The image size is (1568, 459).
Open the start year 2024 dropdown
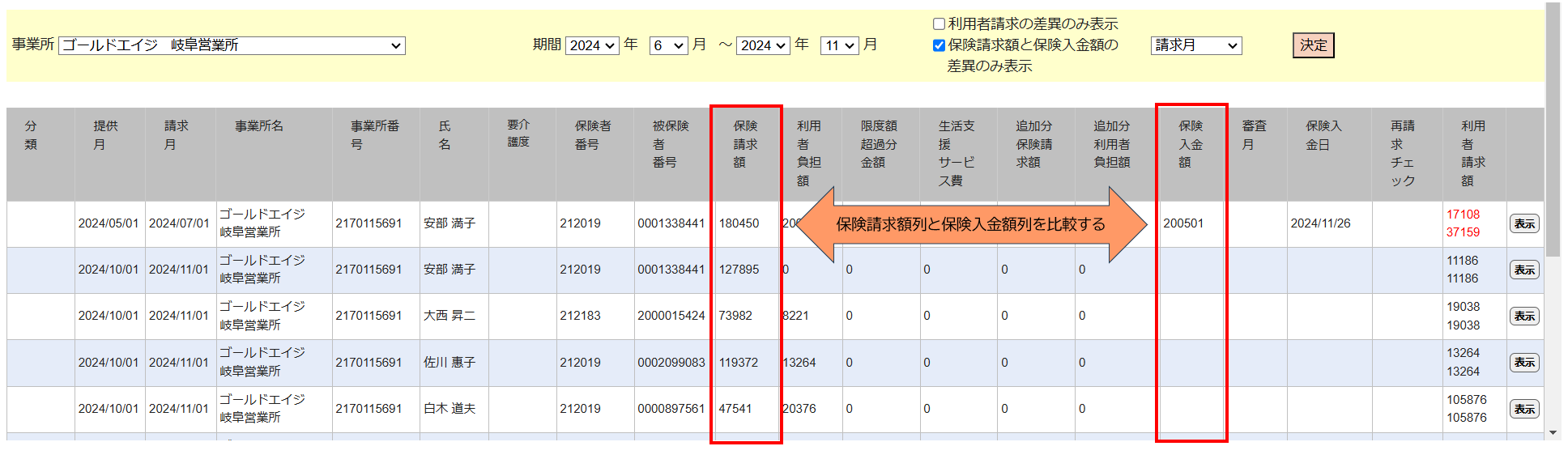pos(592,45)
